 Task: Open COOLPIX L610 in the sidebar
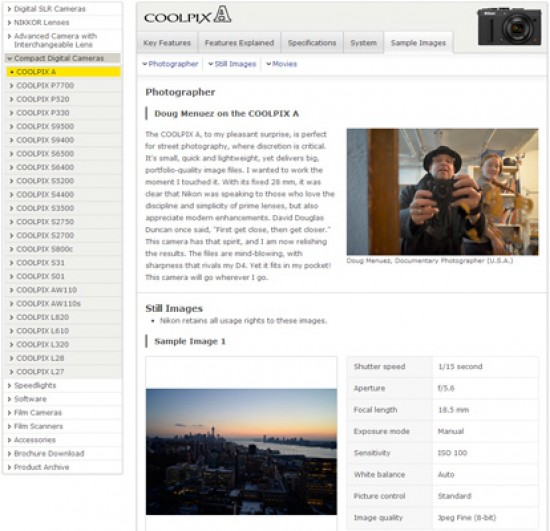click(x=63, y=331)
